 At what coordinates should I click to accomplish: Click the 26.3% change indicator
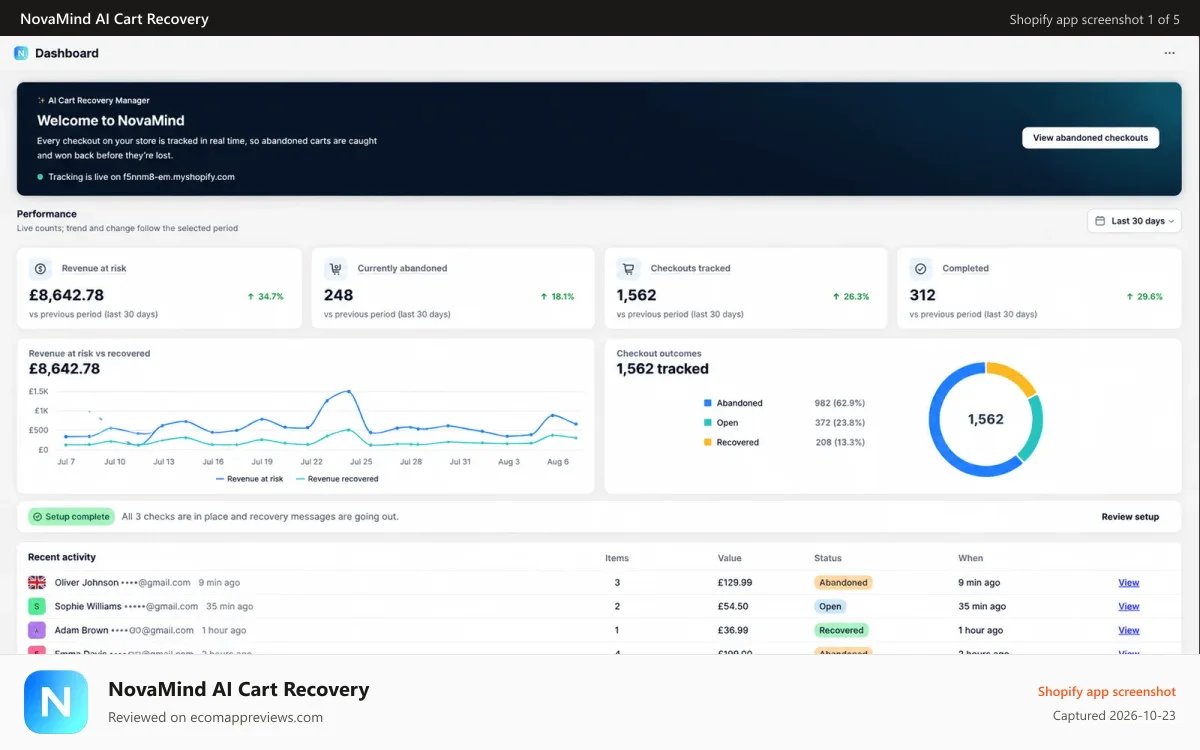851,296
